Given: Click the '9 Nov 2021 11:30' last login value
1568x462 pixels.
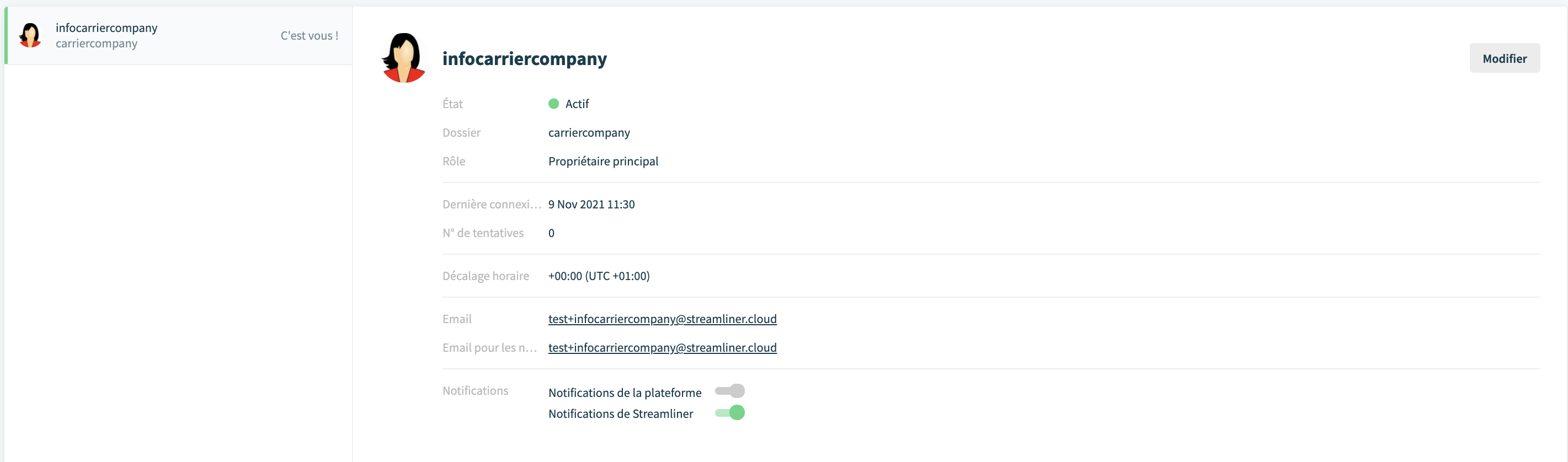Looking at the screenshot, I should click(x=591, y=205).
